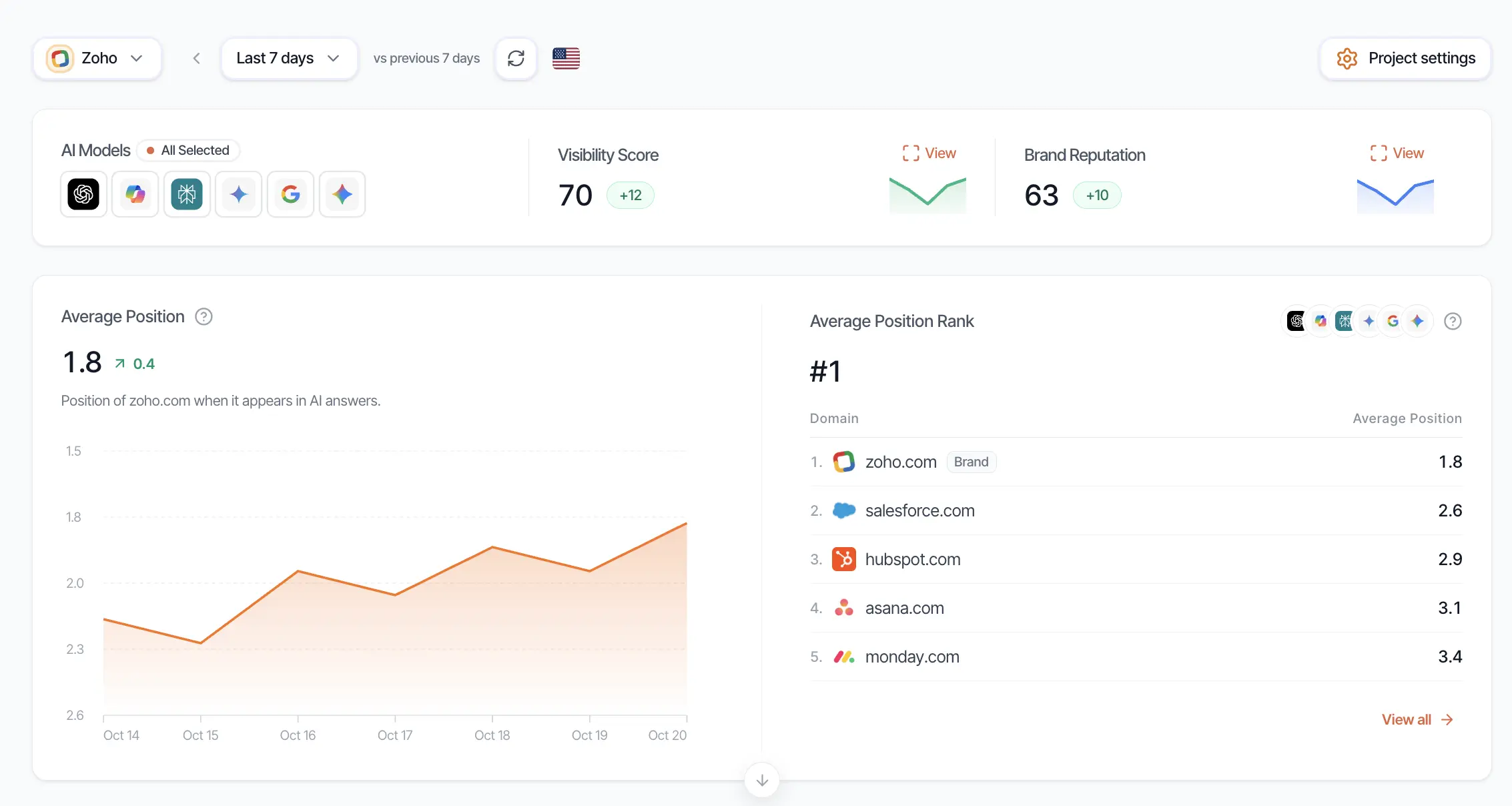Select the salesforce.com domain row
Viewport: 1512px width, 806px height.
tap(1136, 510)
